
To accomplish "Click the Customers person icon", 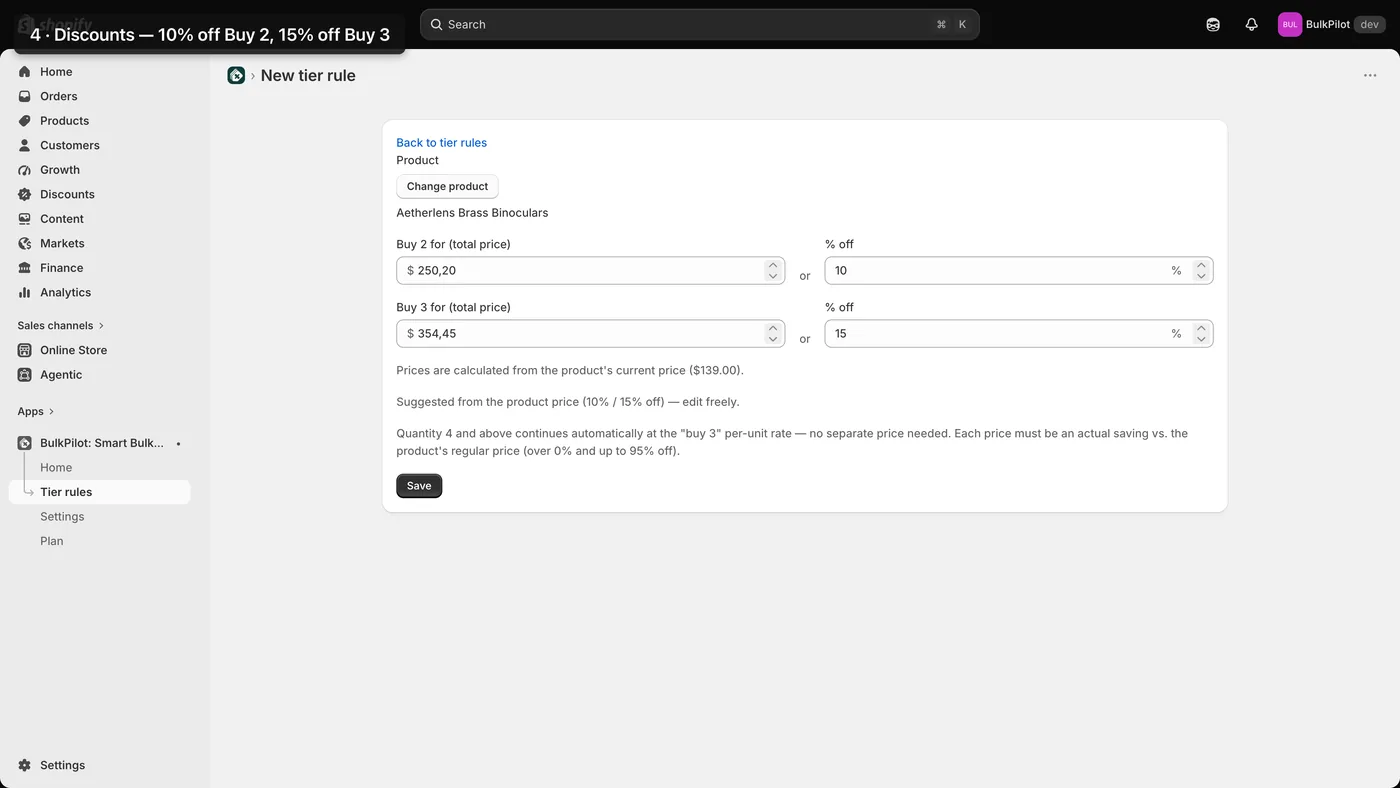I will click(25, 145).
